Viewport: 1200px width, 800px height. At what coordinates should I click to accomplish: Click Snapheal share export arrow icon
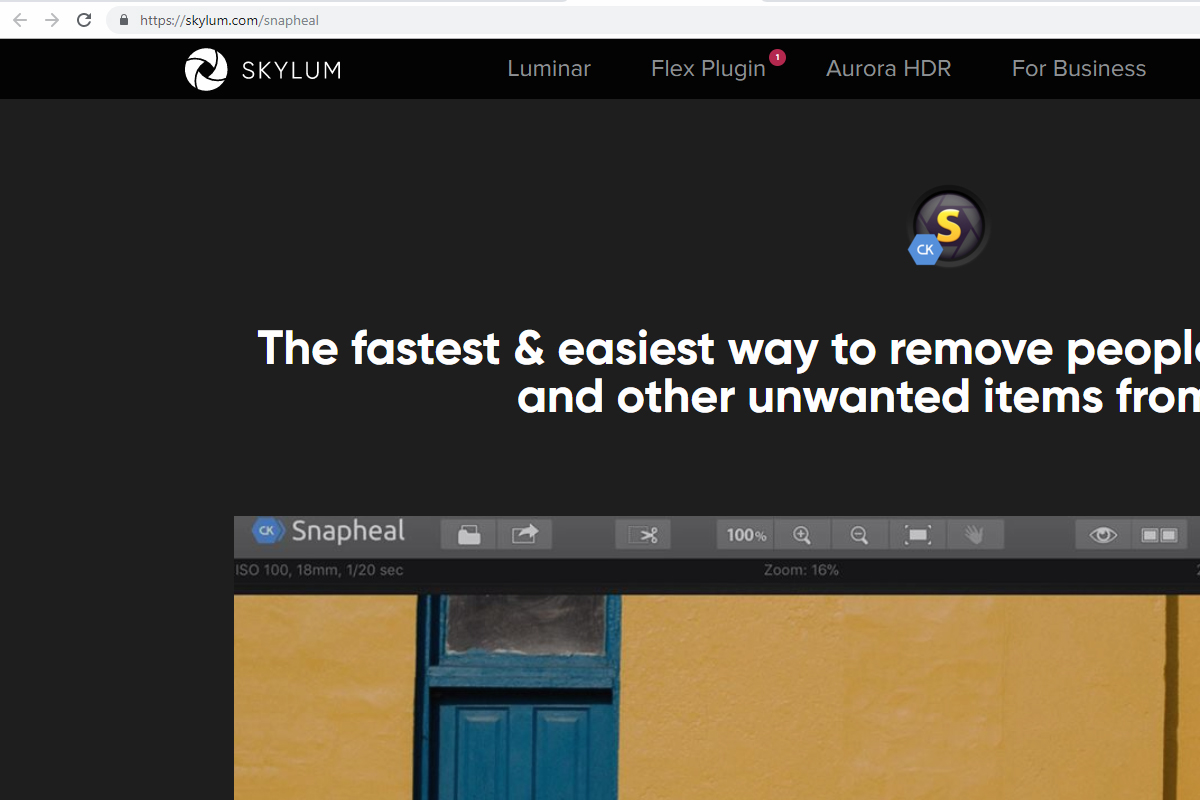pos(524,535)
